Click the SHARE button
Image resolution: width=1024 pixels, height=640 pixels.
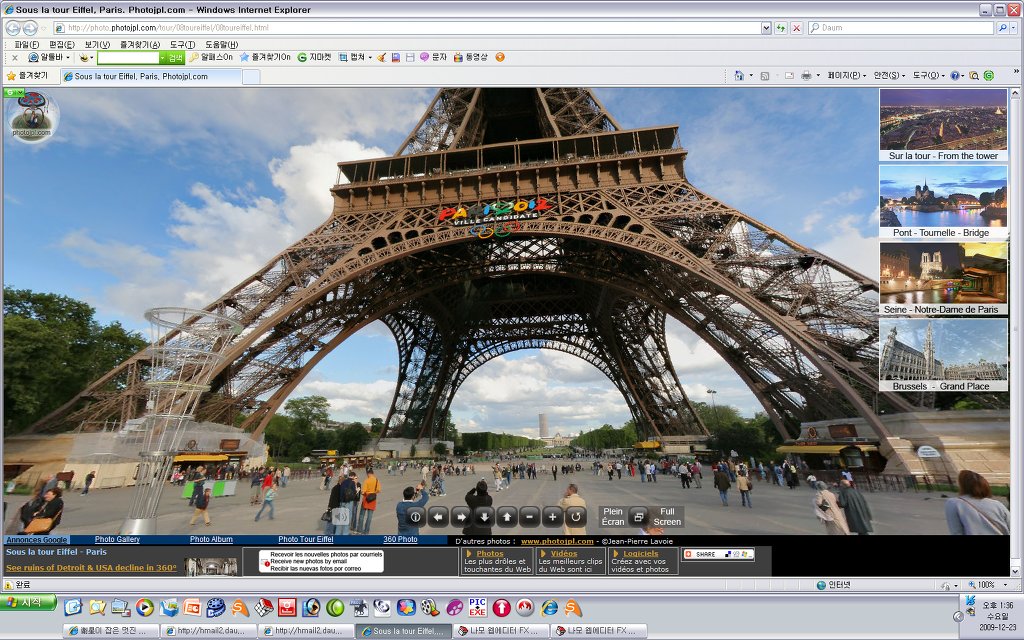click(x=718, y=554)
